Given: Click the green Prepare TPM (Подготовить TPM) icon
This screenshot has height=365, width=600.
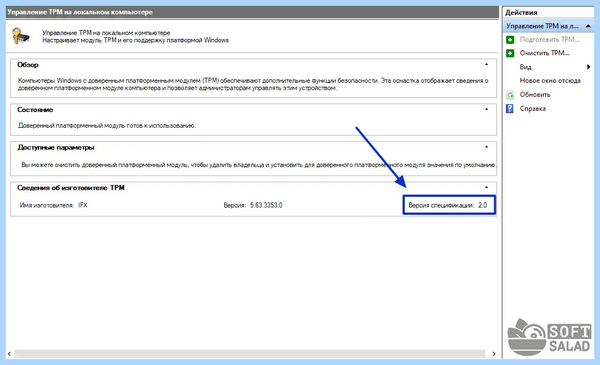Looking at the screenshot, I should click(x=510, y=39).
